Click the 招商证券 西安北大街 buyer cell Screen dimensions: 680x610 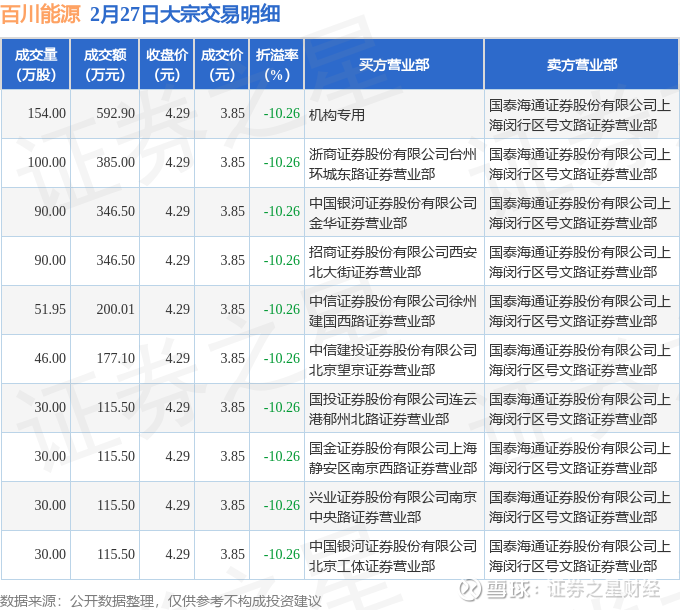pos(393,262)
